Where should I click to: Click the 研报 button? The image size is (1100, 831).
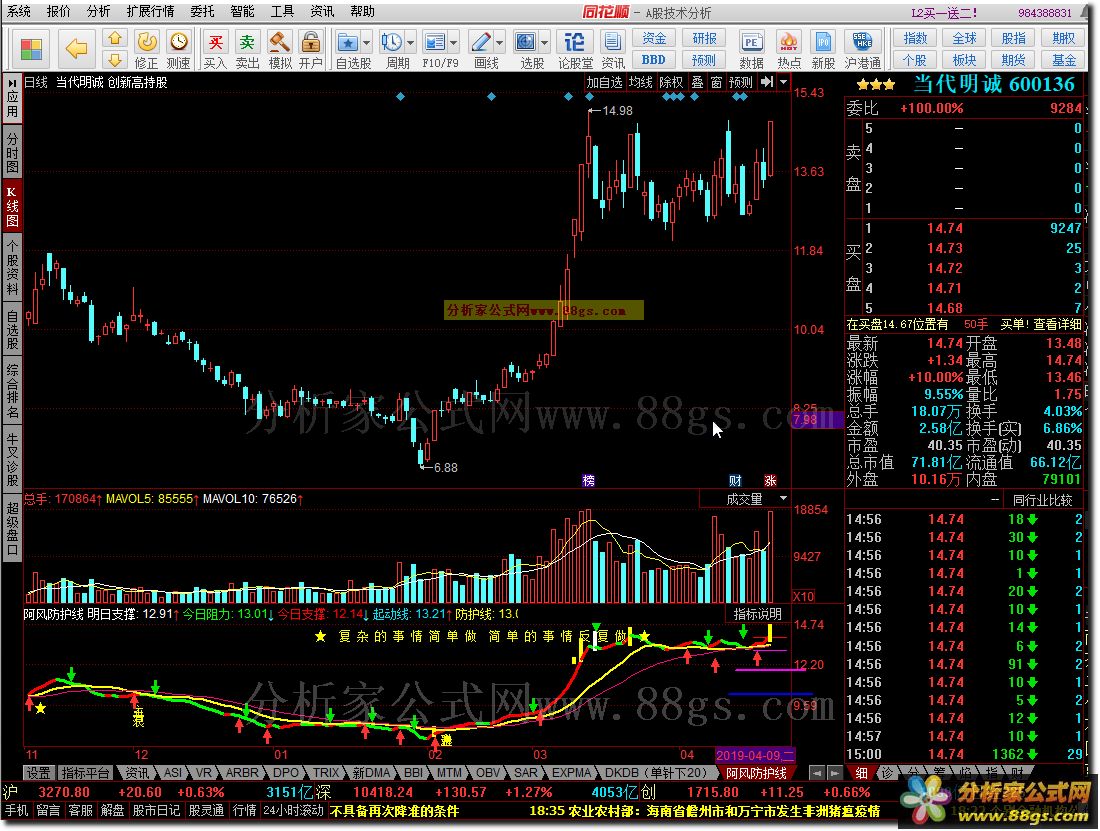click(704, 38)
